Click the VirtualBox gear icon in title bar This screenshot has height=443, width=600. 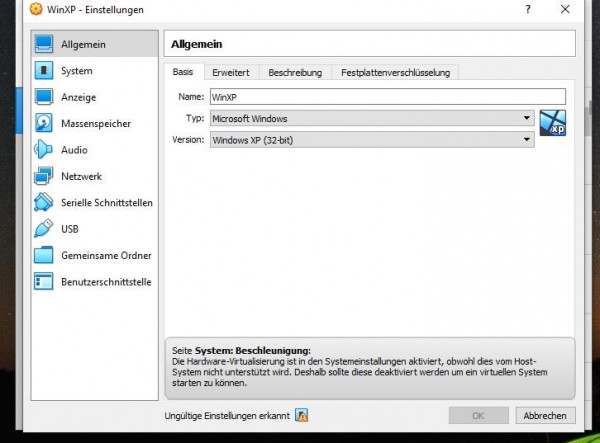[36, 9]
